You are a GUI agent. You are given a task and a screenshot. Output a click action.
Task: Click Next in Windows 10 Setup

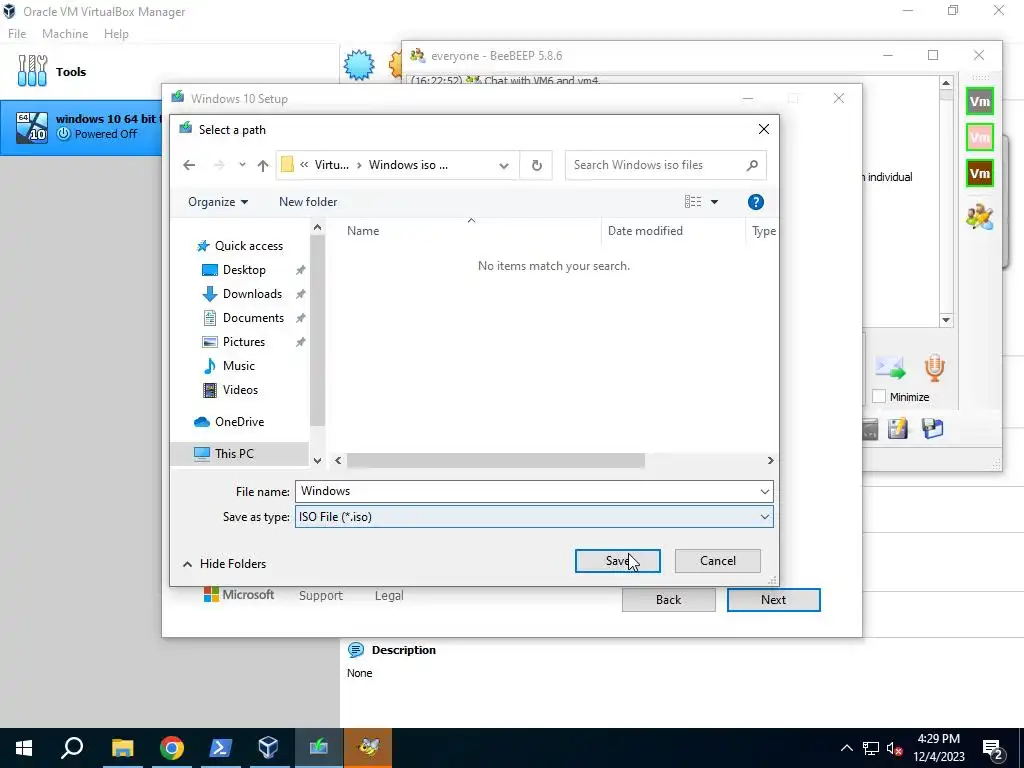pos(773,600)
